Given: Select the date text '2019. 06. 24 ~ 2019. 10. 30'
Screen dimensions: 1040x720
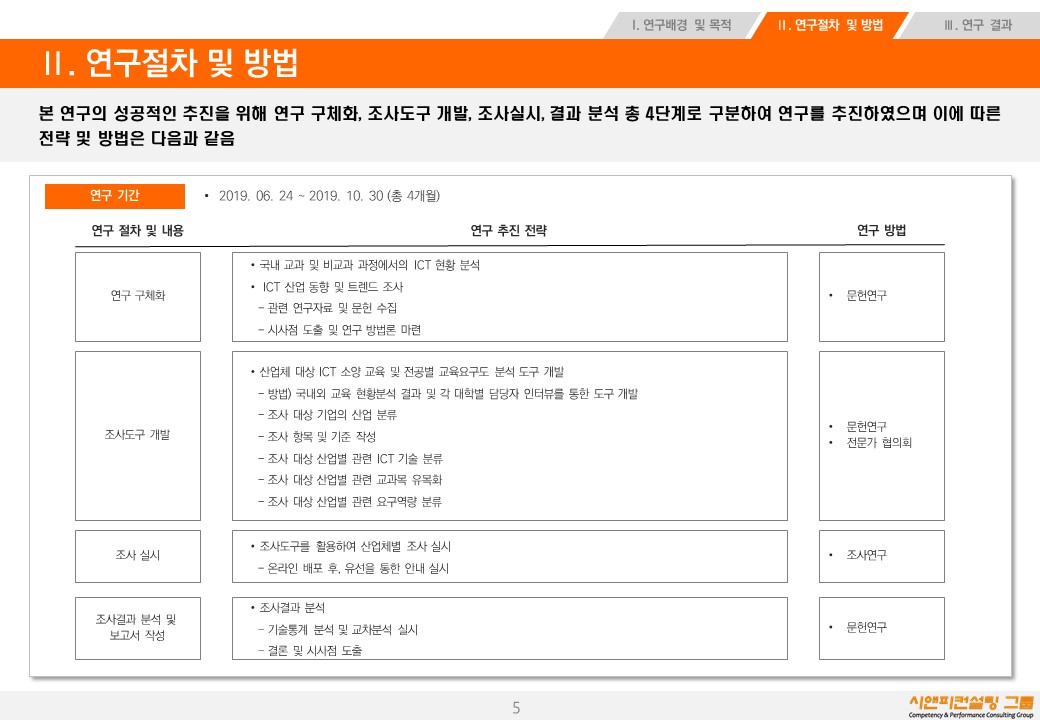Looking at the screenshot, I should point(301,196).
